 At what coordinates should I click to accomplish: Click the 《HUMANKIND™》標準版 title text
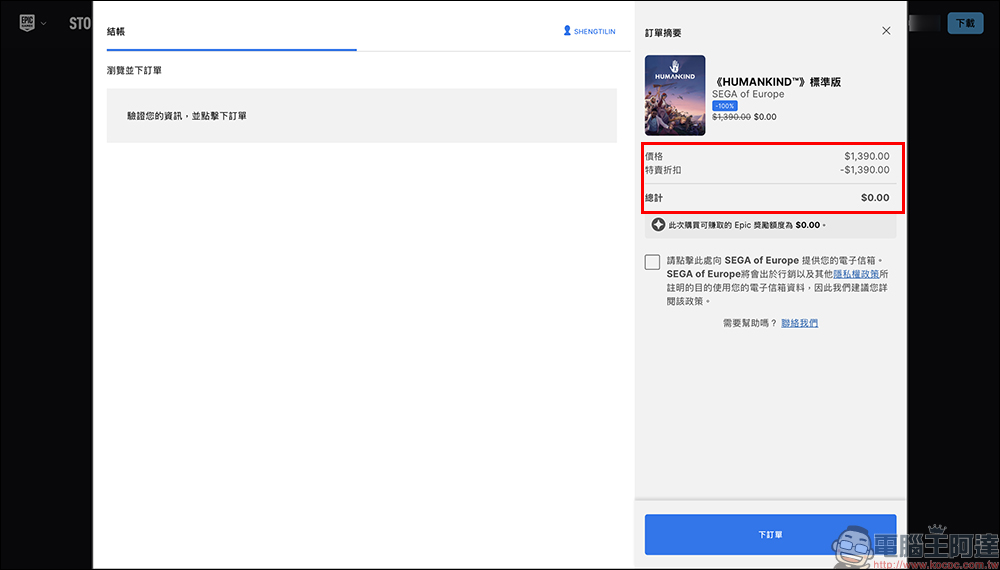point(777,82)
